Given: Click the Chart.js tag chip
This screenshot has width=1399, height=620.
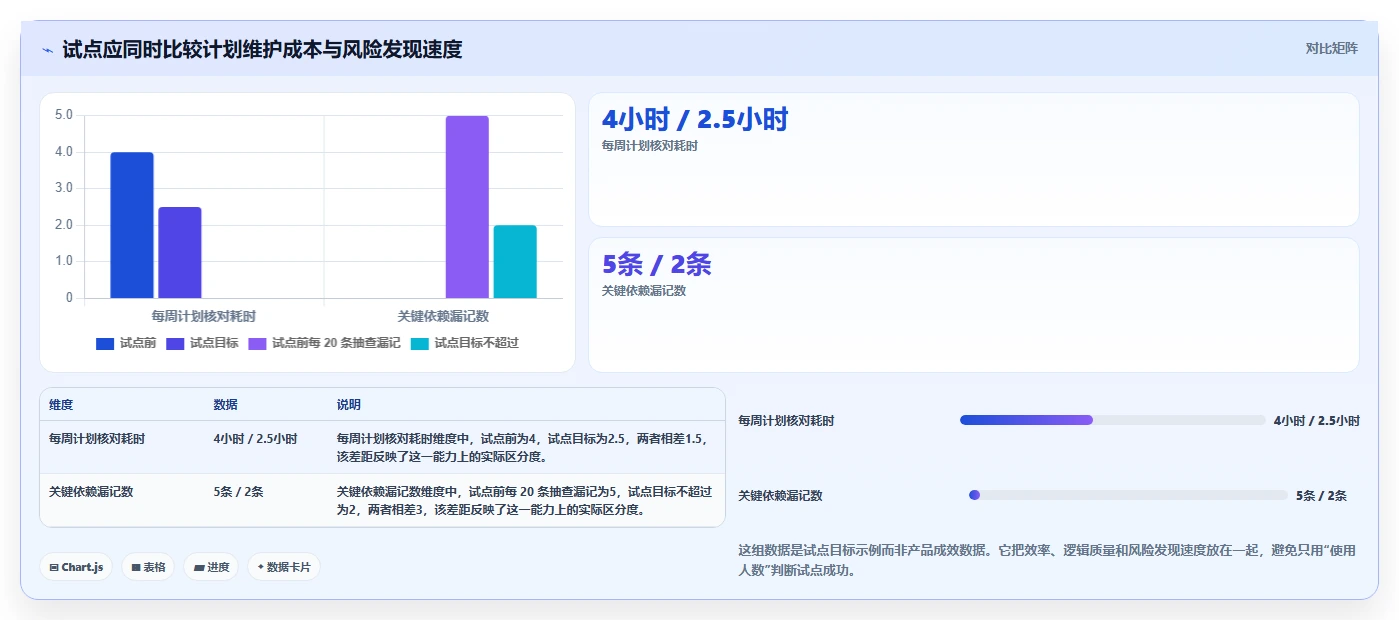Looking at the screenshot, I should (x=76, y=567).
